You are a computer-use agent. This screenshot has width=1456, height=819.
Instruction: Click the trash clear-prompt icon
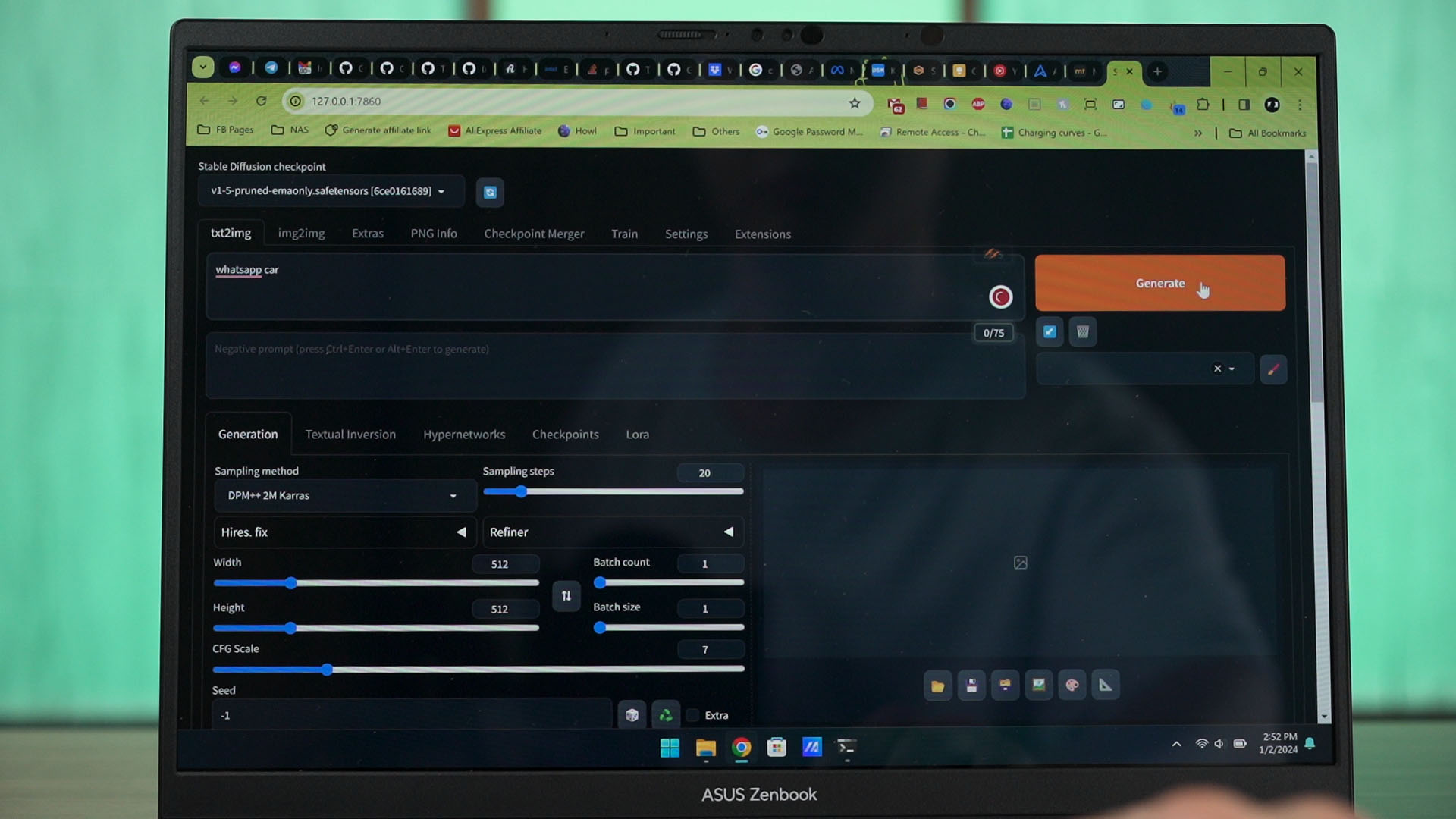pos(1083,331)
